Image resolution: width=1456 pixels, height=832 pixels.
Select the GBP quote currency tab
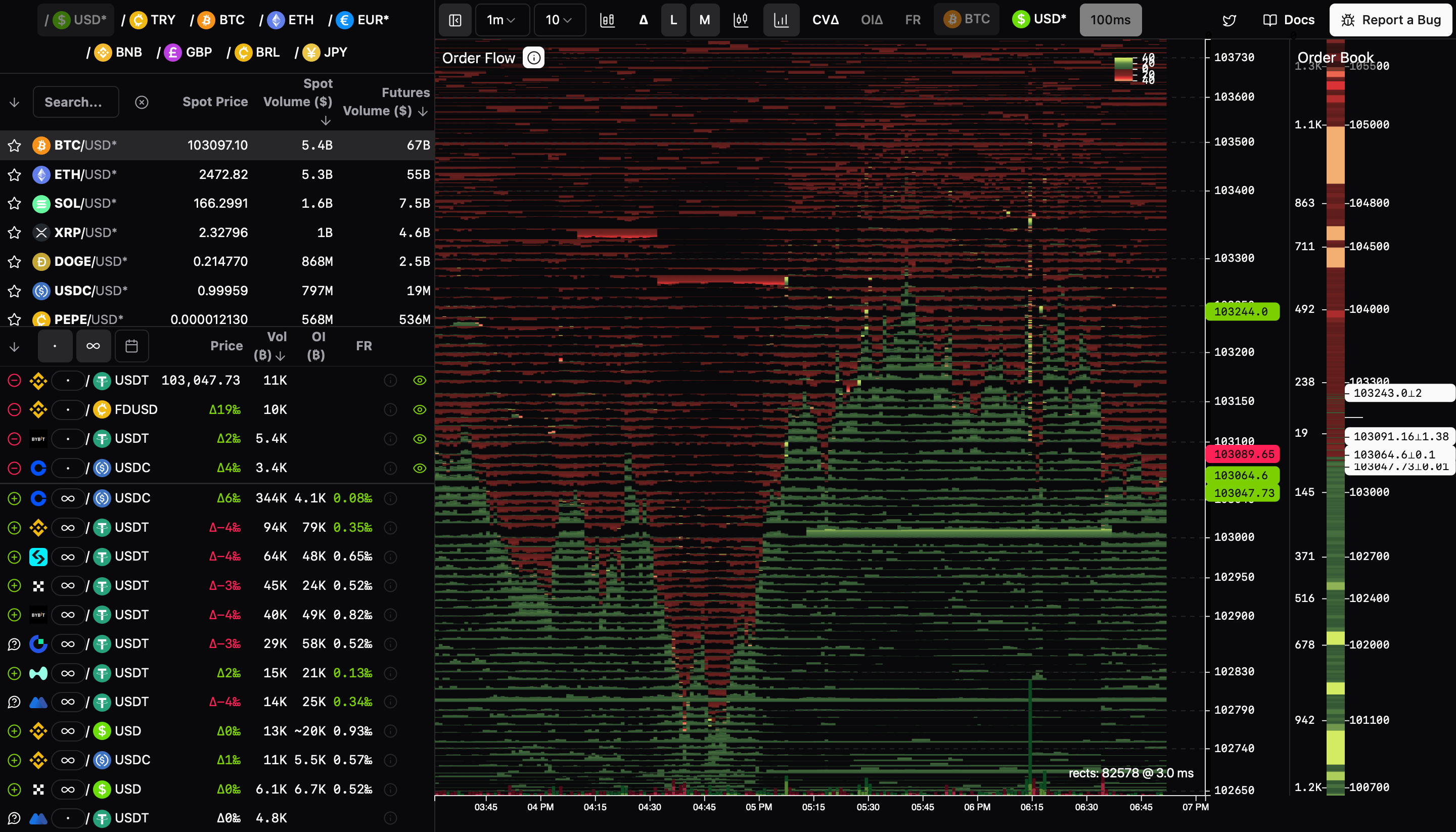pos(185,53)
